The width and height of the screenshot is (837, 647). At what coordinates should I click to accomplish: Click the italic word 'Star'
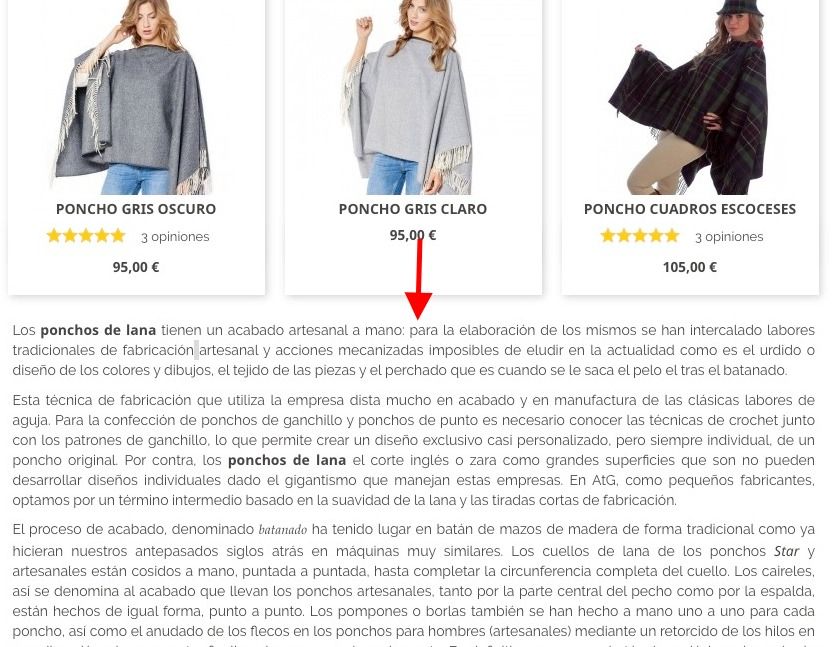pyautogui.click(x=786, y=551)
